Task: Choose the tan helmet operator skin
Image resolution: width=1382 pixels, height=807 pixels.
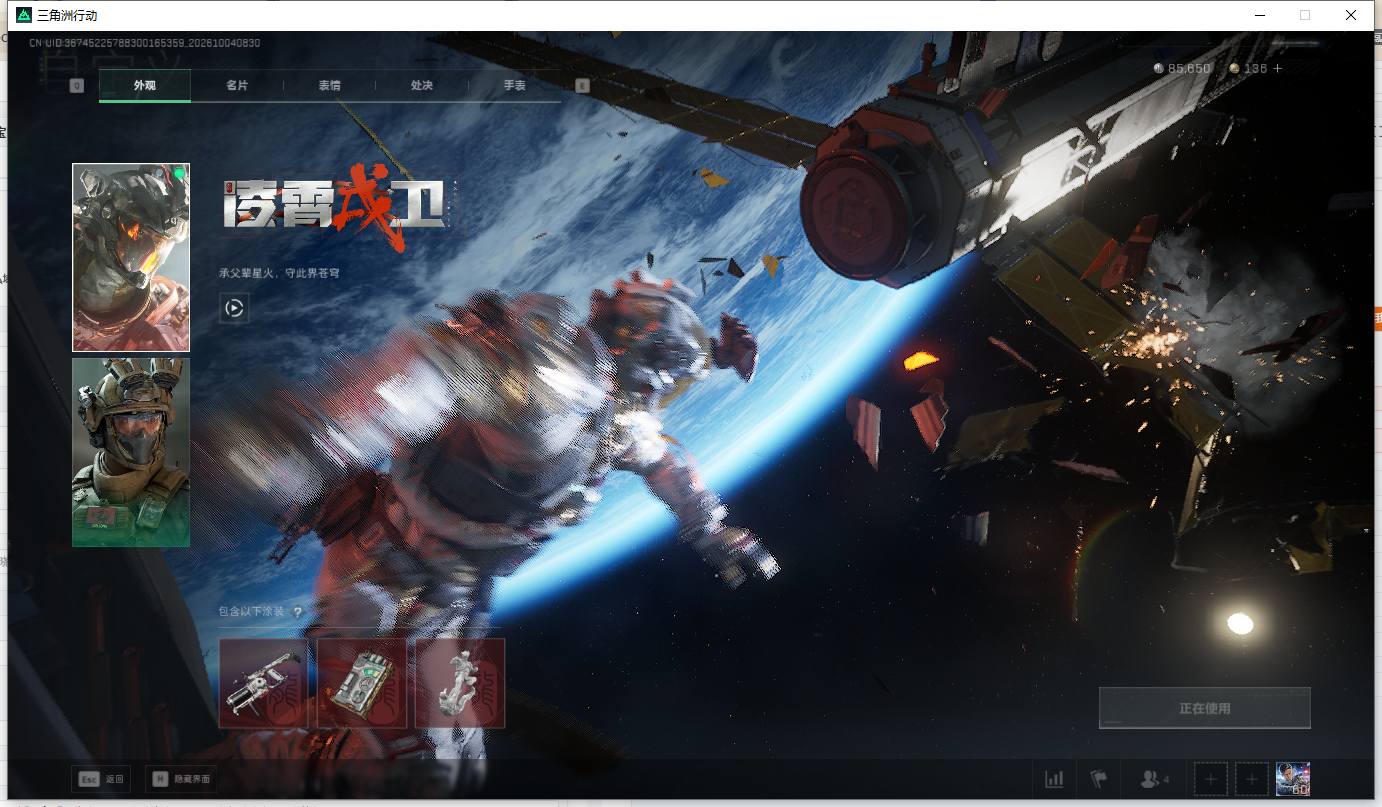Action: click(131, 452)
